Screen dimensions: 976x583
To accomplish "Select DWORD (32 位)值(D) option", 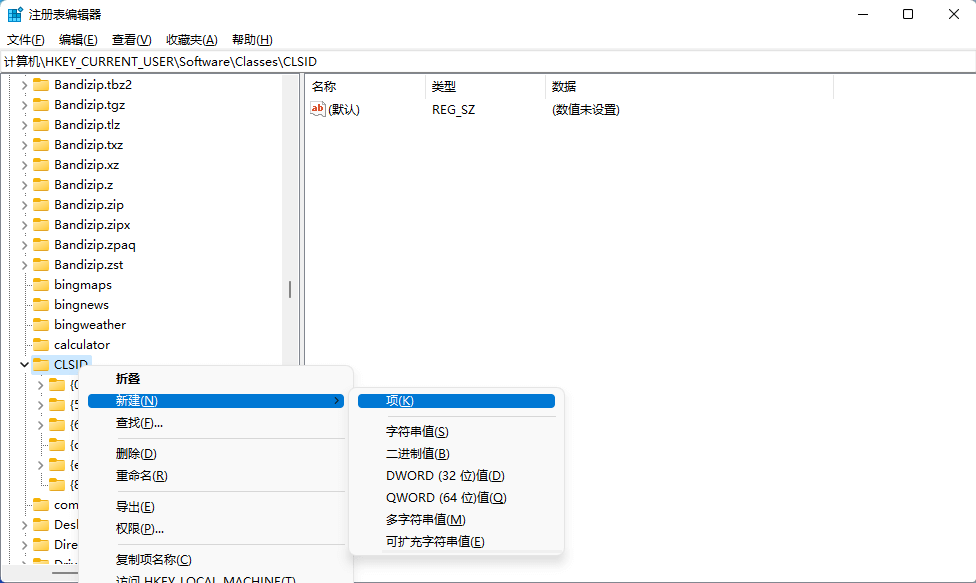I will (x=445, y=476).
